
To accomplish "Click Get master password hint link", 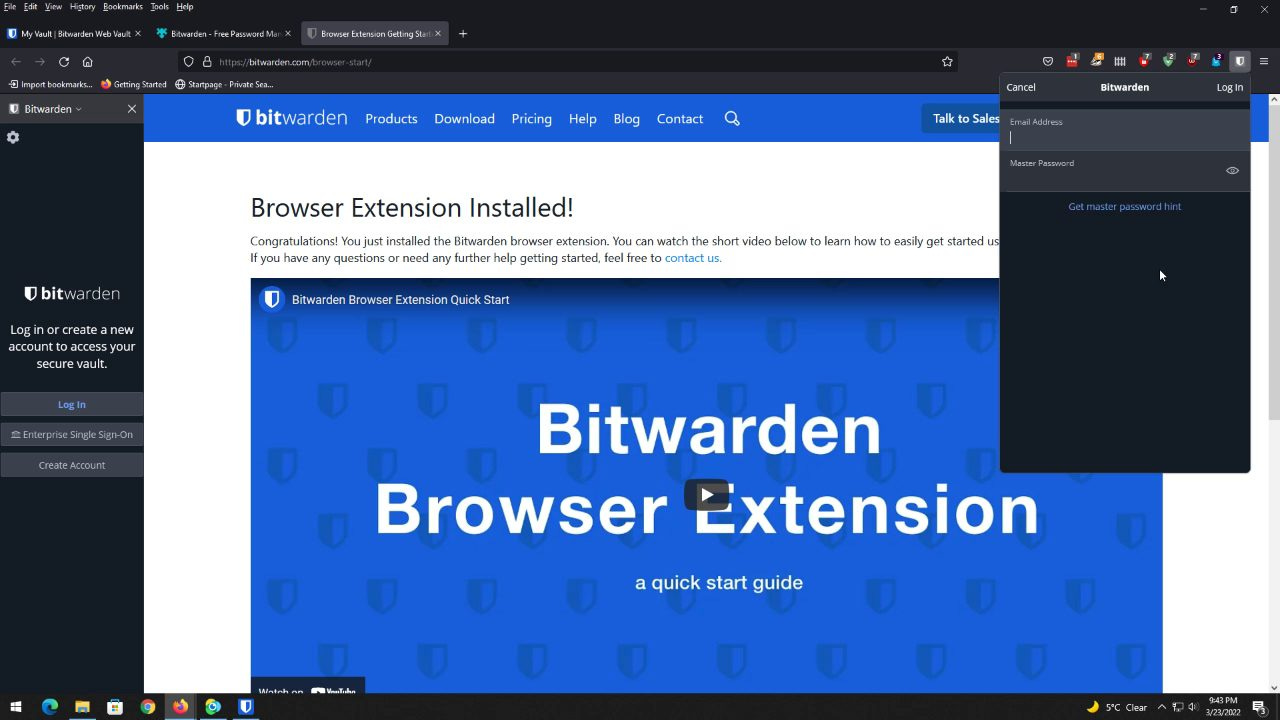I will point(1124,206).
